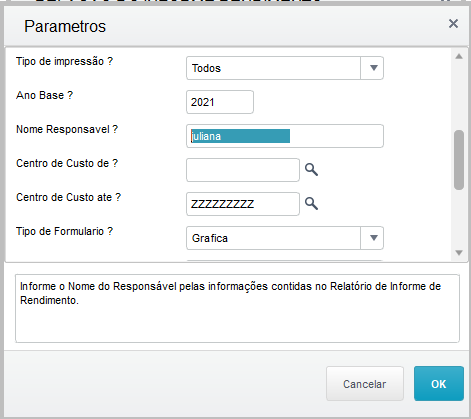Image resolution: width=471 pixels, height=419 pixels.
Task: Click the Nome Responsavel field with juliana
Action: (x=285, y=136)
